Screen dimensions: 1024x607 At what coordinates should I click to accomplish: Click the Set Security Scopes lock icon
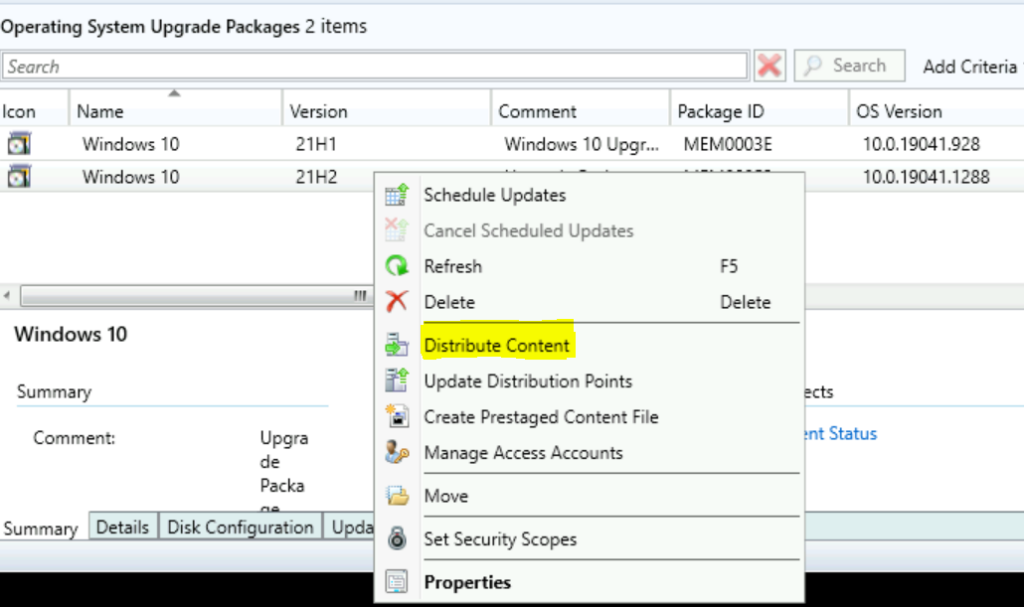(396, 538)
